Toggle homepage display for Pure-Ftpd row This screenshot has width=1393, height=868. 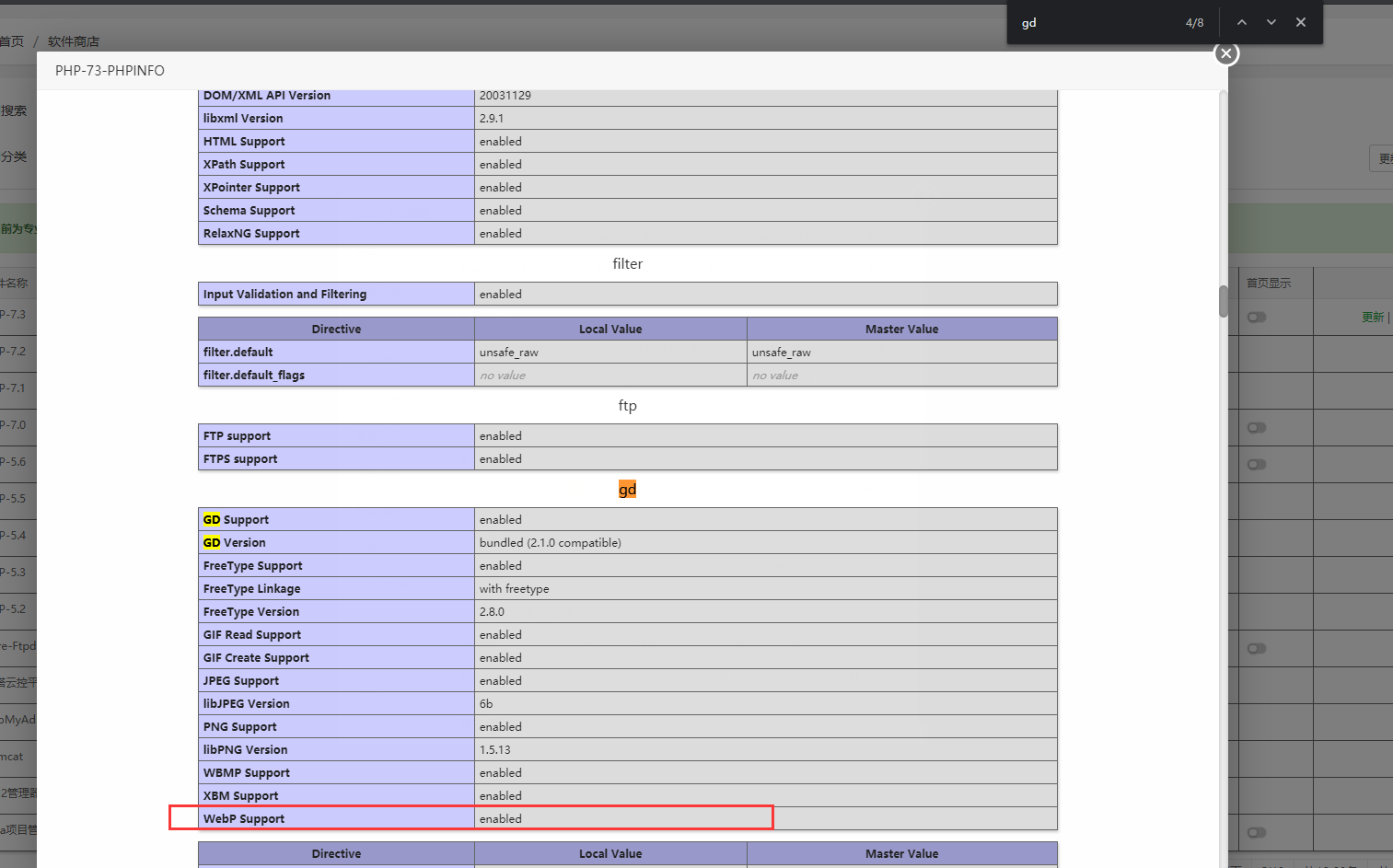1257,649
